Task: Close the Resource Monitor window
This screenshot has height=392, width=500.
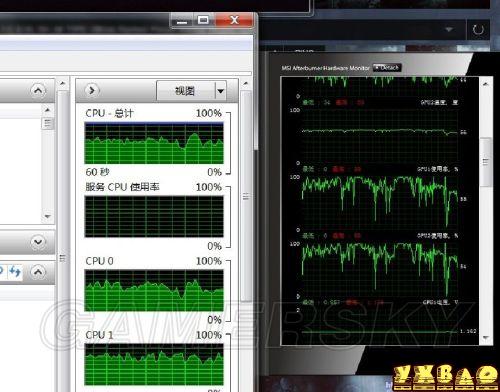Action: (x=234, y=20)
